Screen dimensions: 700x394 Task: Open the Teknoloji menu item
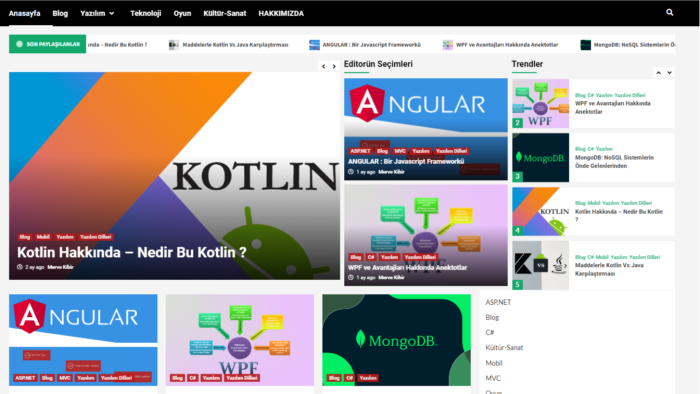146,13
